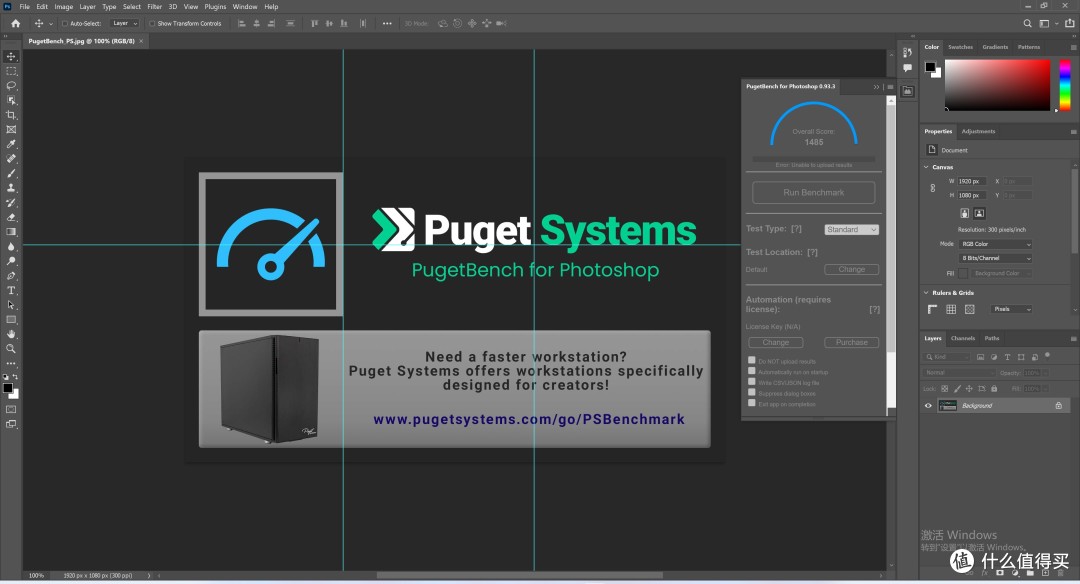Click the Home icon in options bar
The image size is (1080, 584).
coord(15,23)
